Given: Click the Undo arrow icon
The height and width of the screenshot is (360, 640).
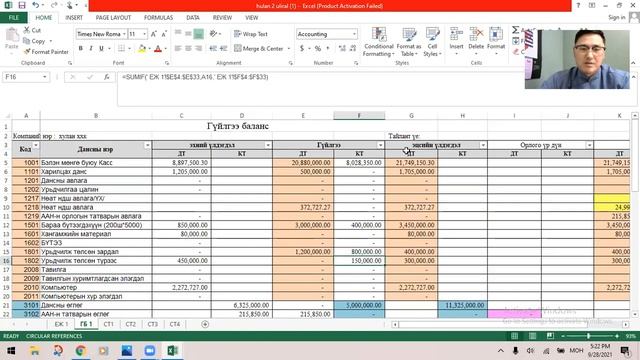Looking at the screenshot, I should 36,6.
